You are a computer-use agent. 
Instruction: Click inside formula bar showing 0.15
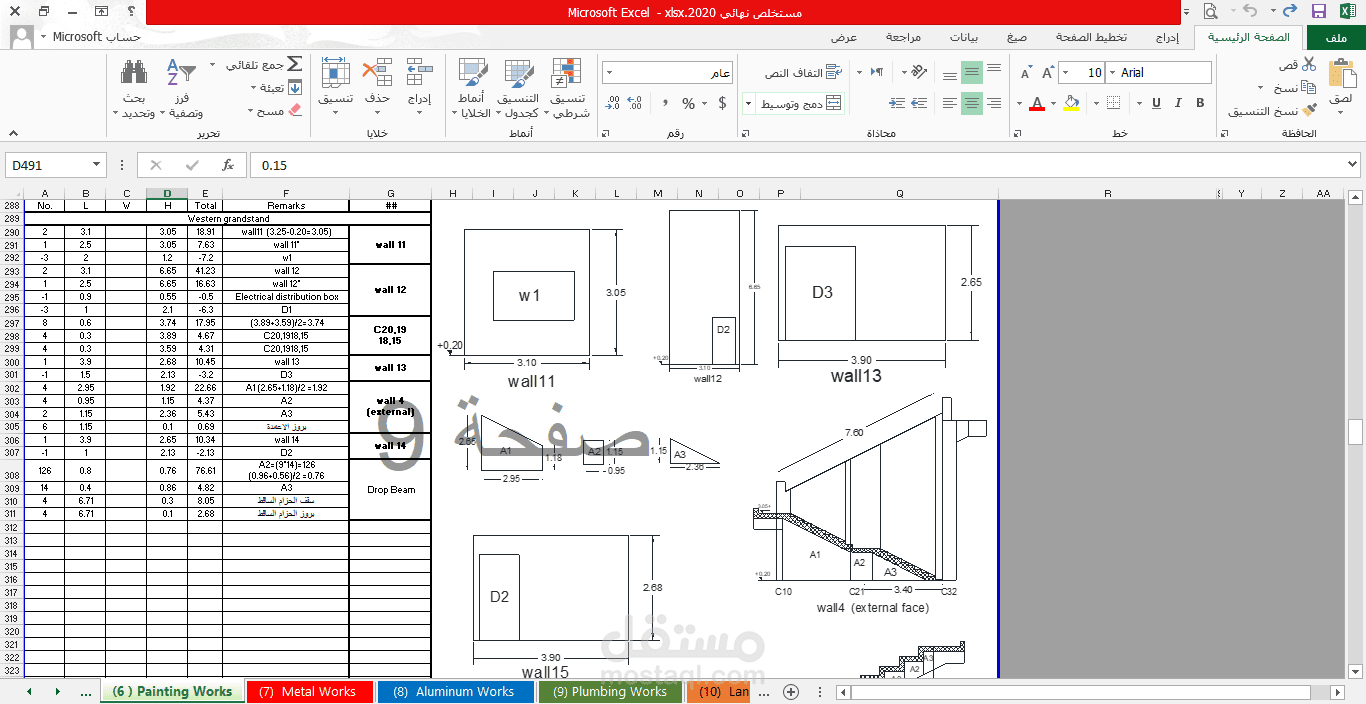click(796, 165)
